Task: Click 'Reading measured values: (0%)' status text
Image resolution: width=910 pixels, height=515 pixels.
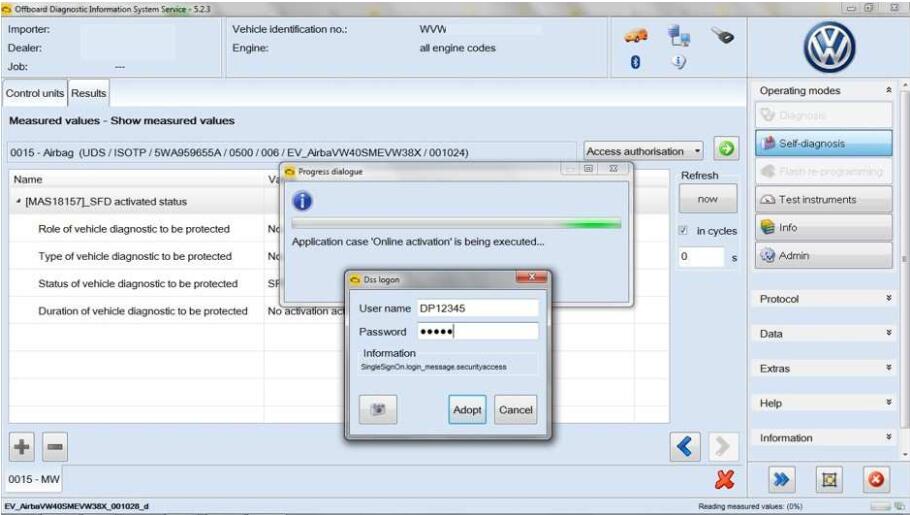Action: tap(750, 506)
